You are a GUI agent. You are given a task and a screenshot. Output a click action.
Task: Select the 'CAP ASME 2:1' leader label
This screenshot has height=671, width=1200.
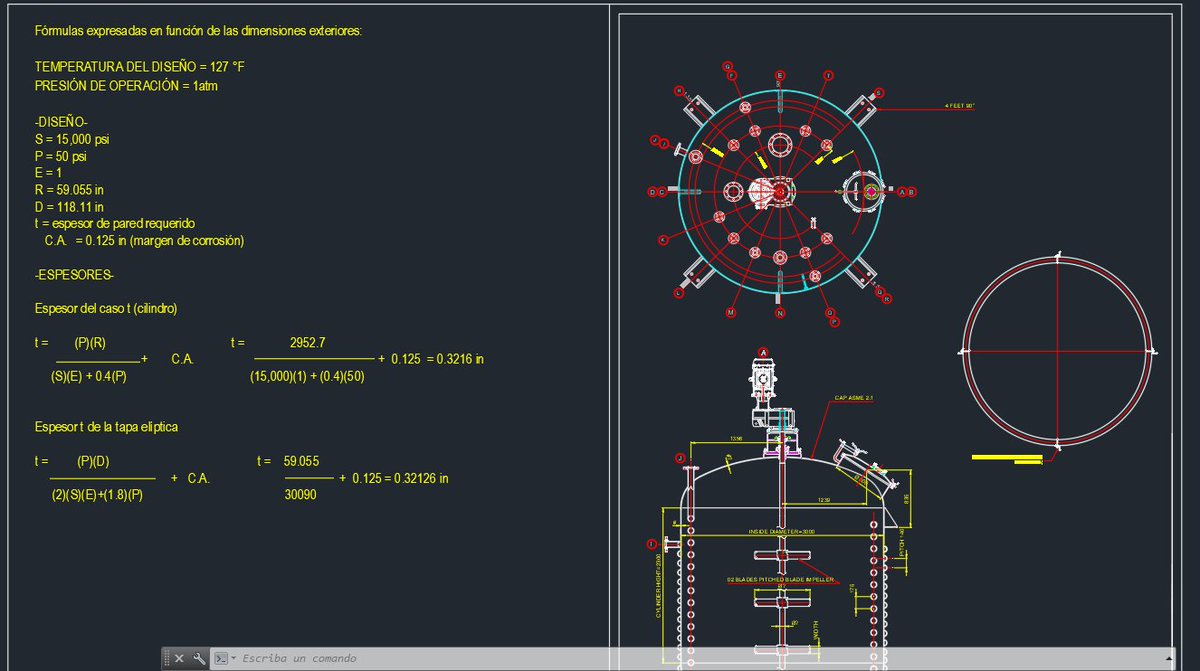tap(855, 398)
